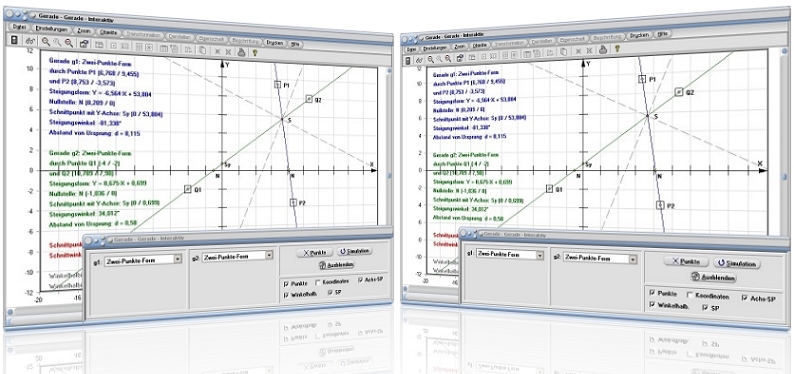Open the Datei menu in the right window
Screen dimensions: 794x374
pyautogui.click(x=411, y=49)
